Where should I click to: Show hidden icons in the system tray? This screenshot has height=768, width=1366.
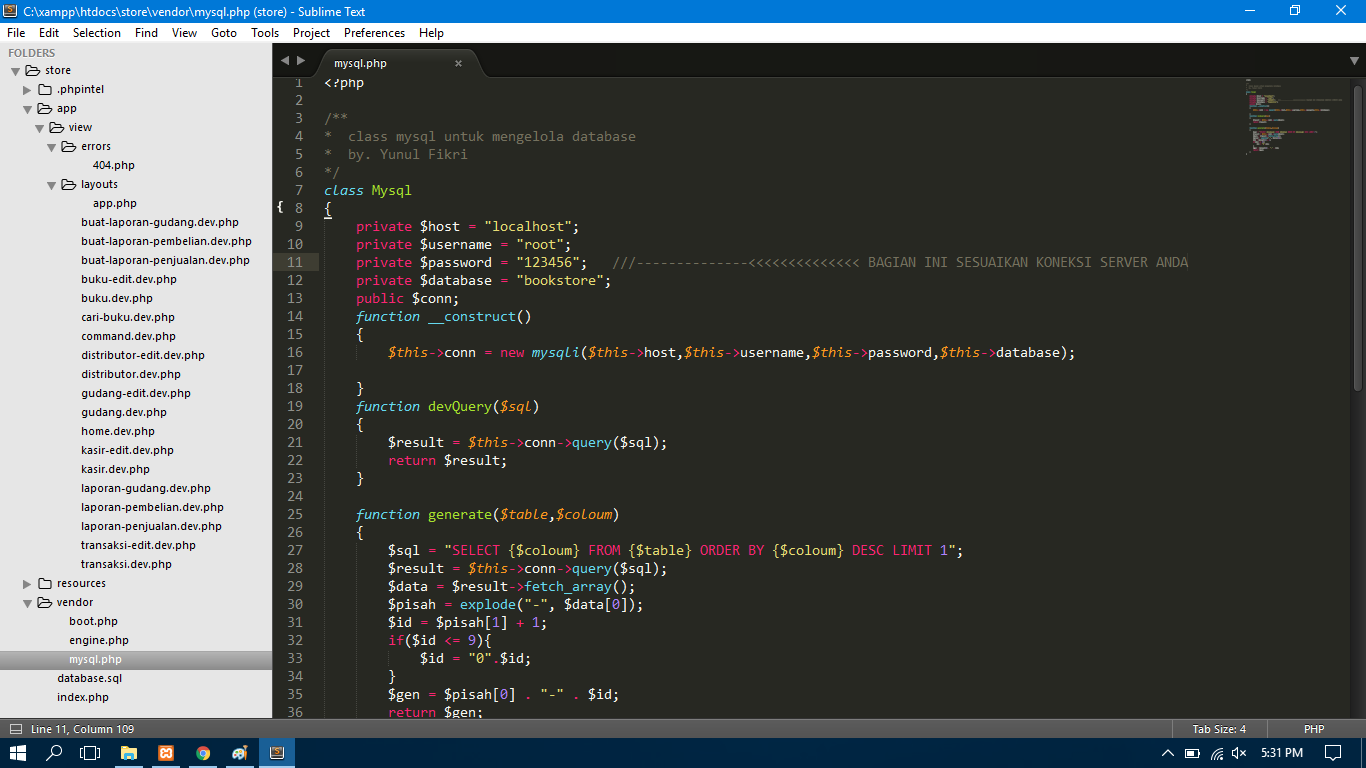(x=1167, y=751)
